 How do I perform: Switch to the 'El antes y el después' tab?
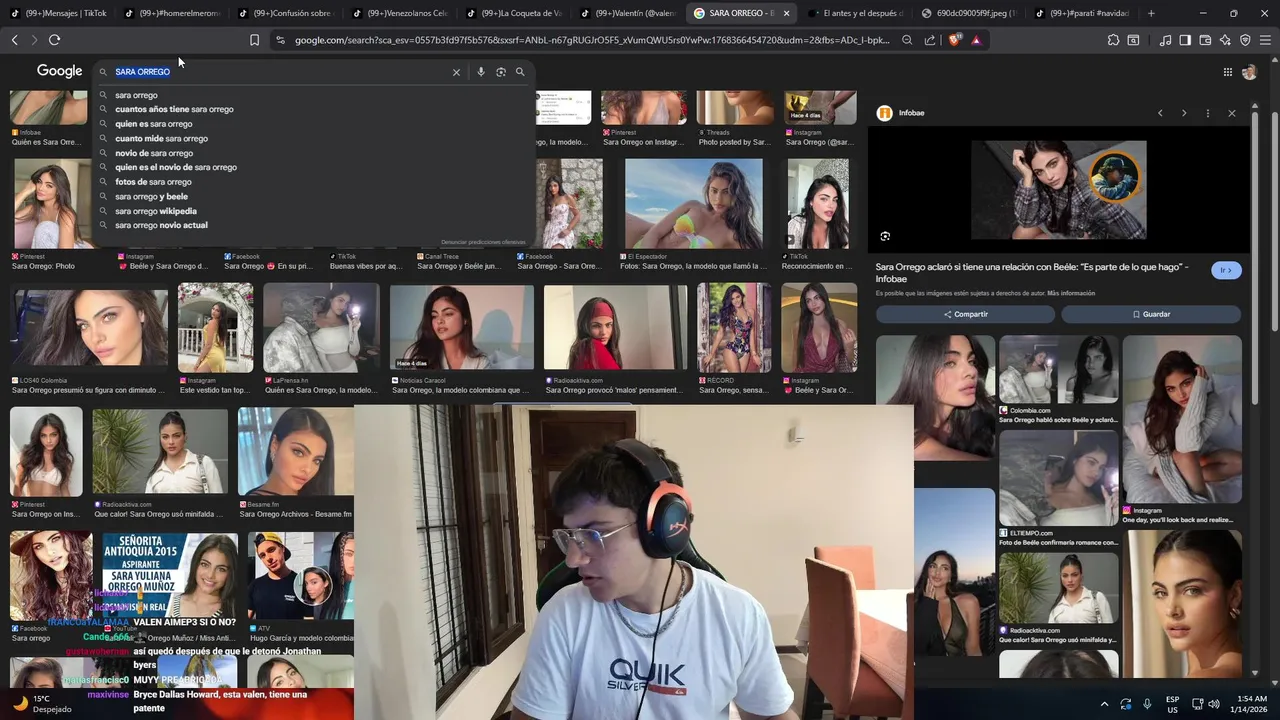coord(855,13)
